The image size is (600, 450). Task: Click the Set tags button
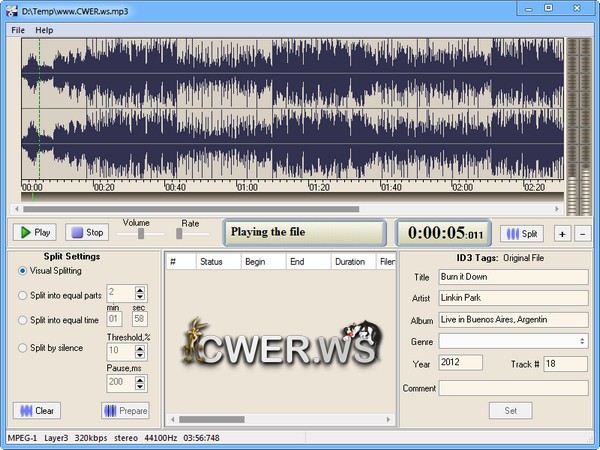(510, 410)
